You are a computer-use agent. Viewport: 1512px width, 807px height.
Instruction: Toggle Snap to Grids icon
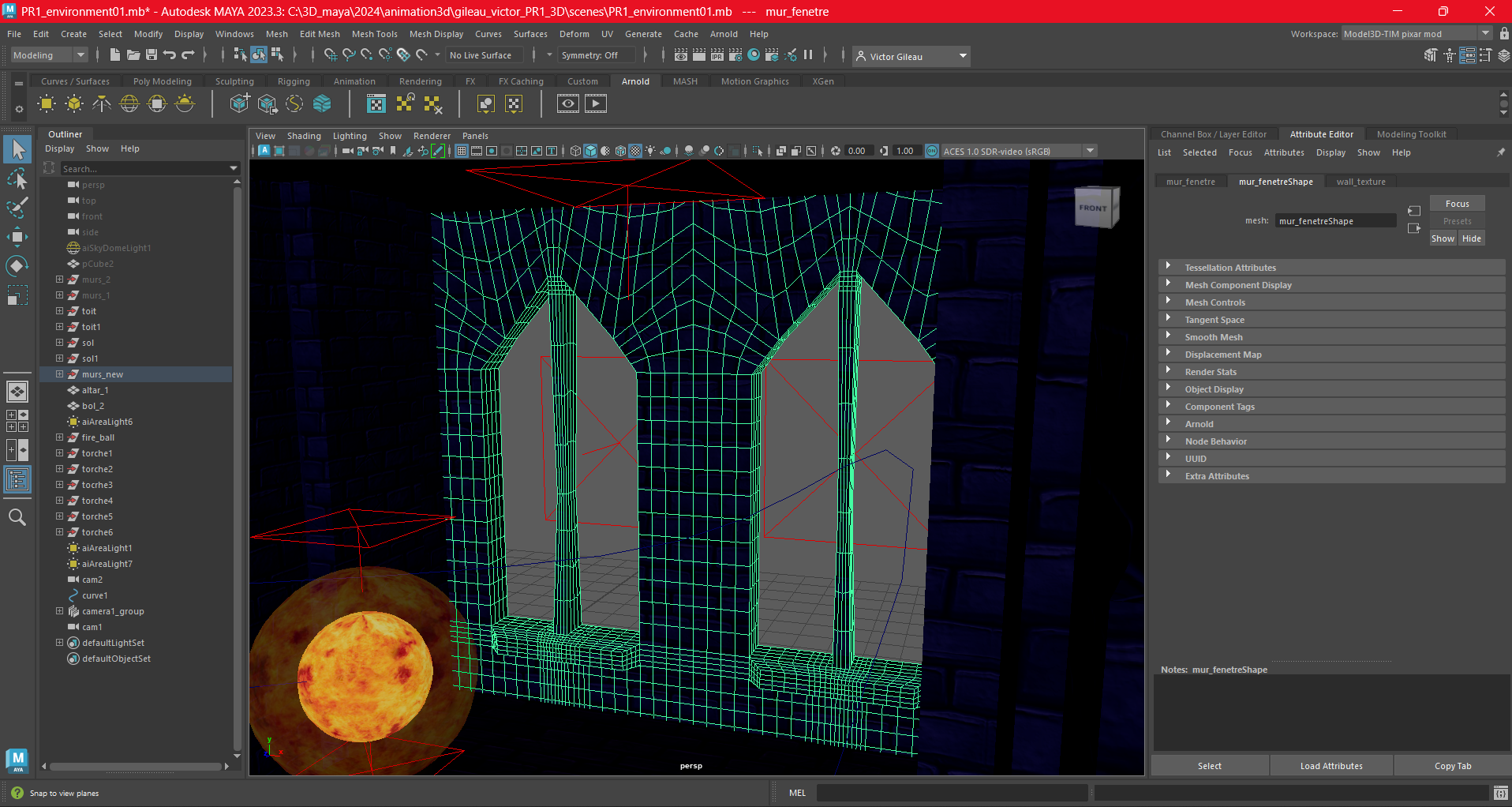pos(331,54)
